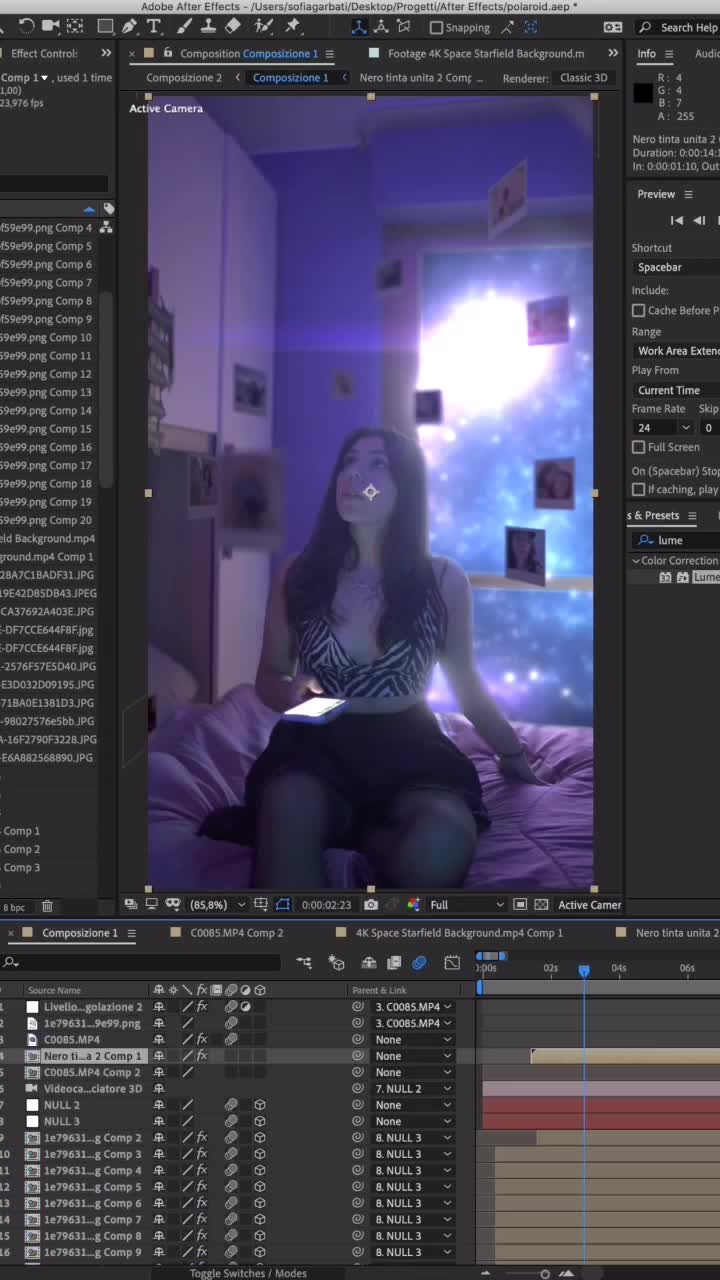The image size is (720, 1280).
Task: Collapse the Color Correction effects category
Action: pyautogui.click(x=636, y=561)
